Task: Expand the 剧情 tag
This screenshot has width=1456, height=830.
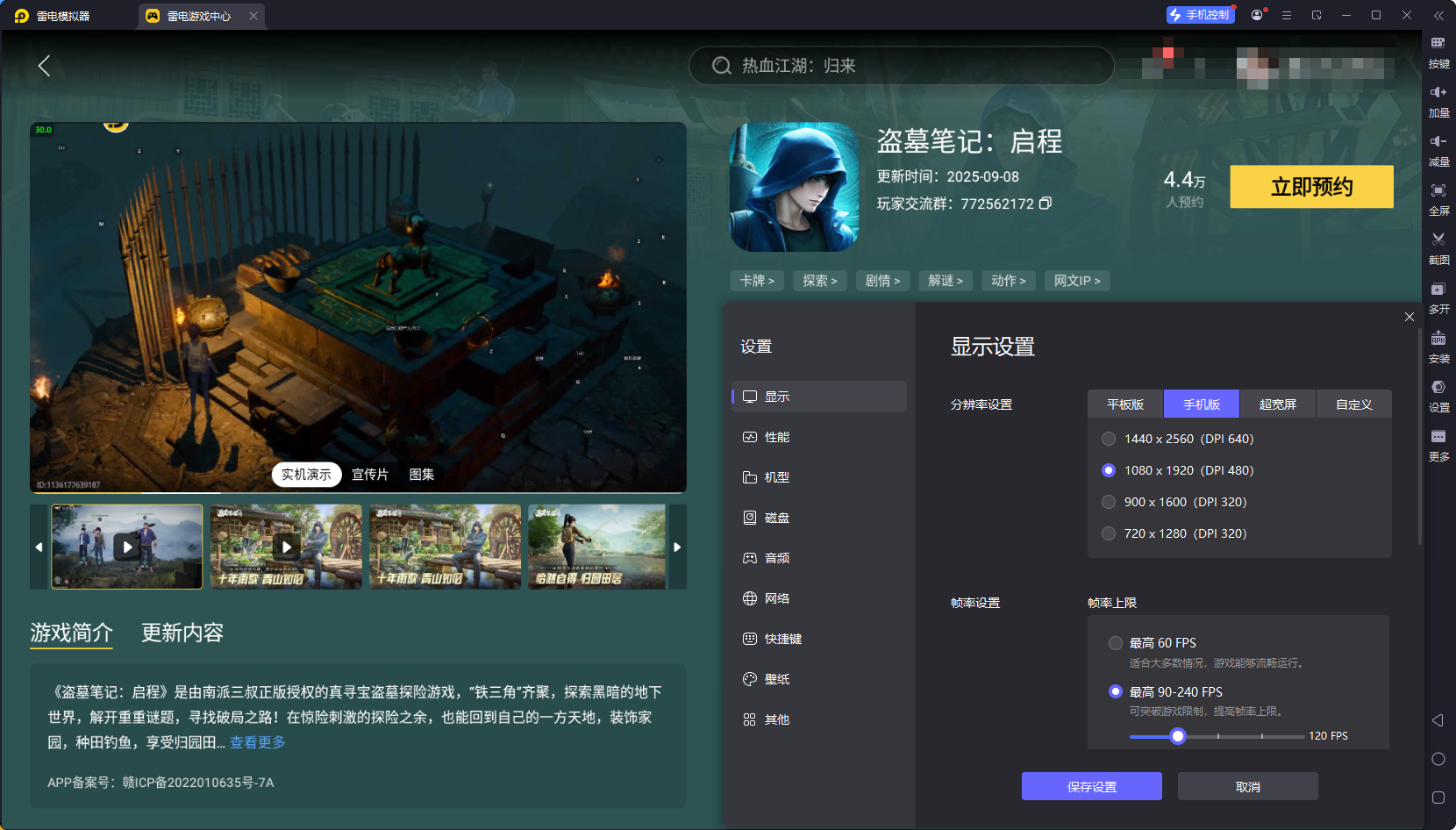Action: pos(883,281)
